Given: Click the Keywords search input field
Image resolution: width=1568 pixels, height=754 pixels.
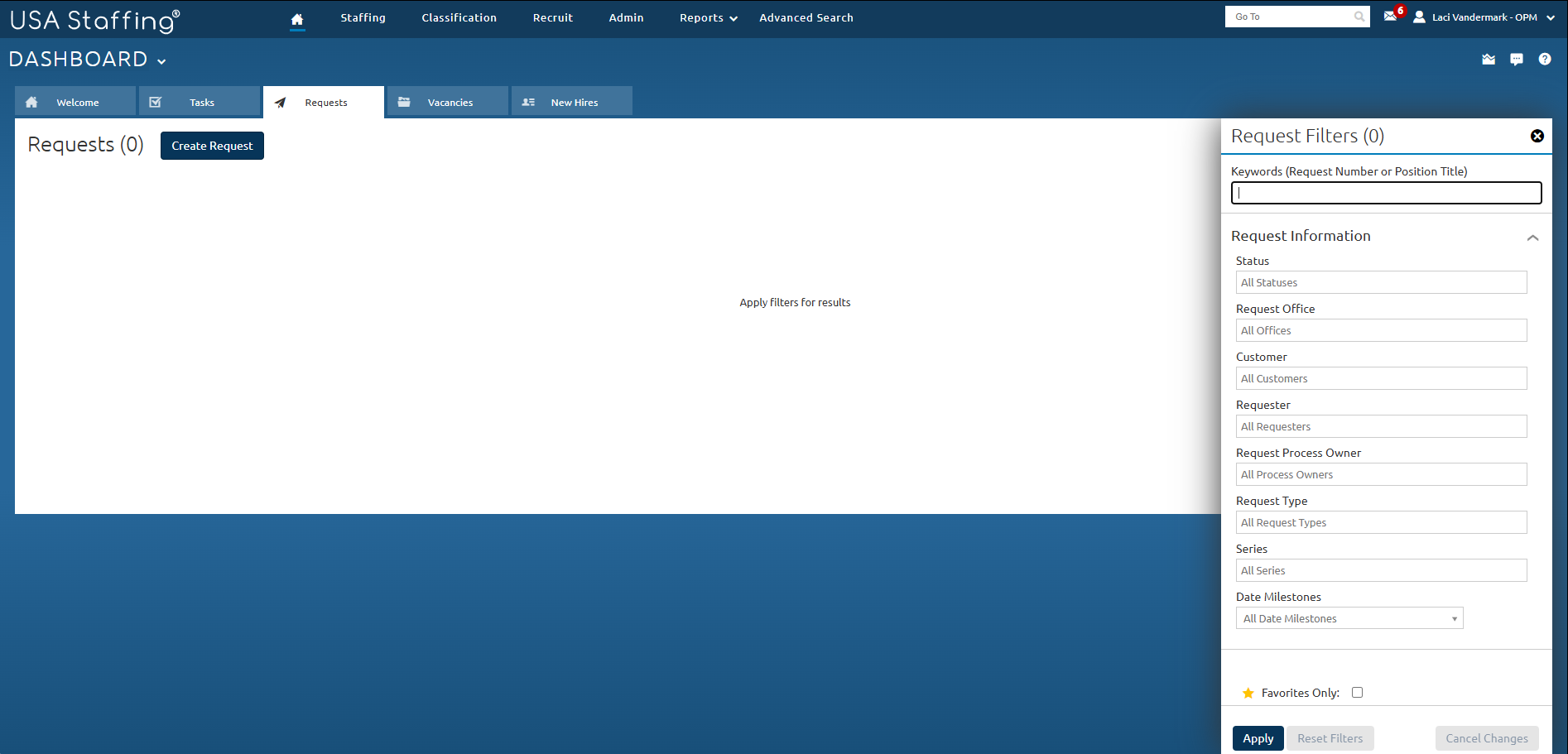Looking at the screenshot, I should 1386,193.
